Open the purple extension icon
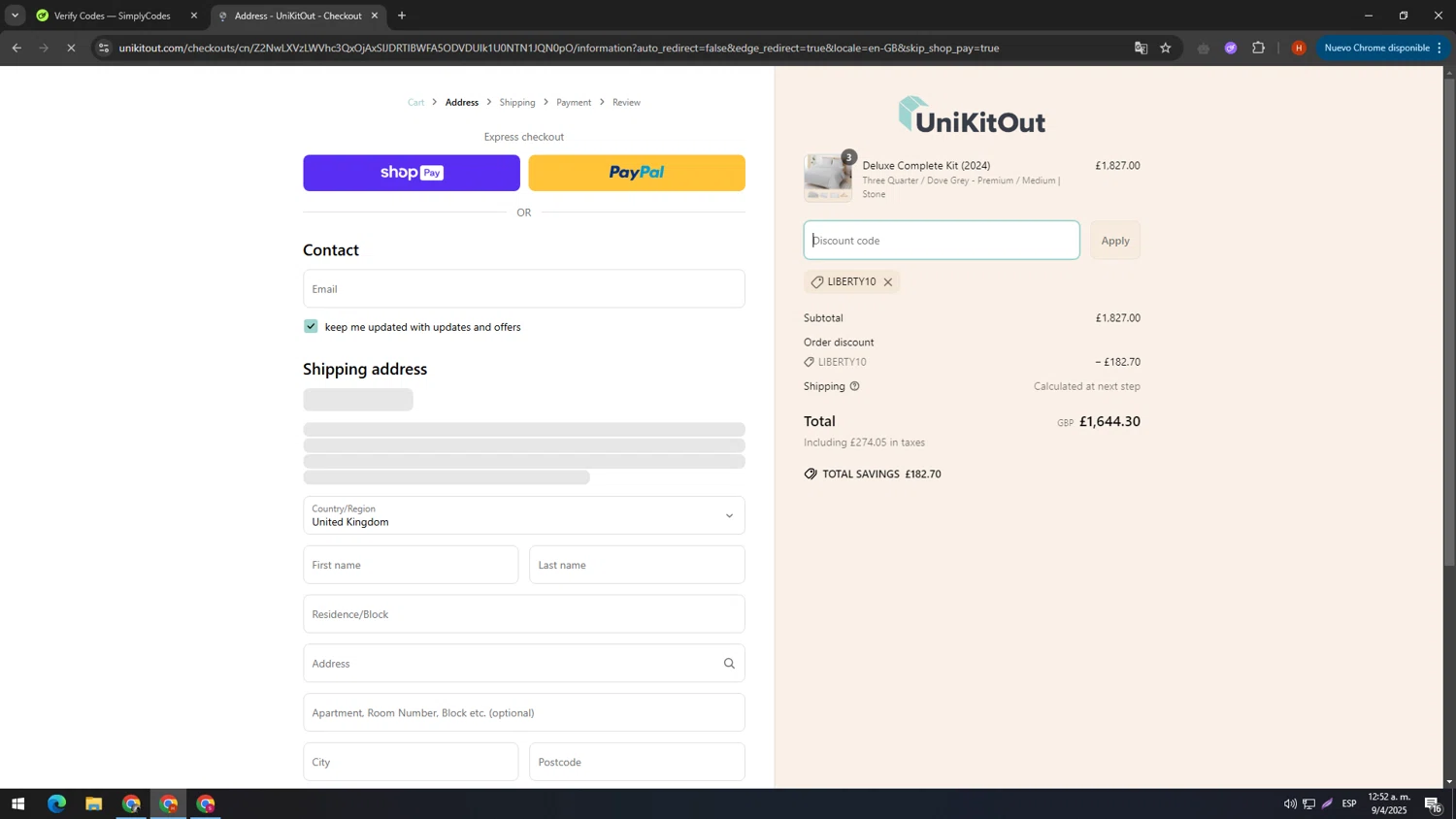 point(1231,48)
